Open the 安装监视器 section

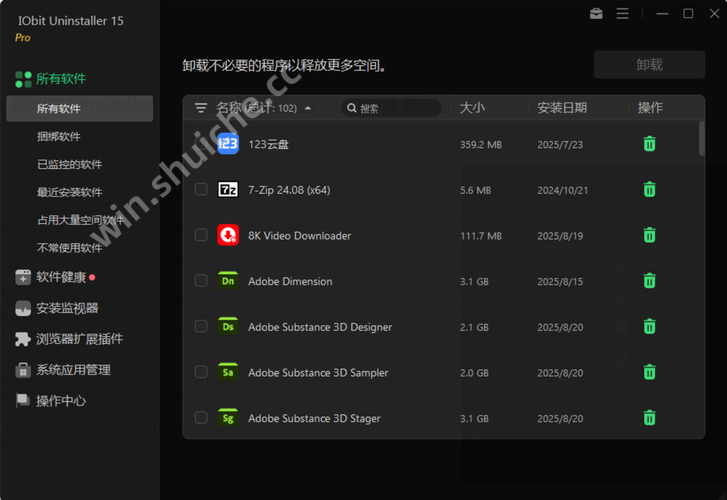click(67, 308)
